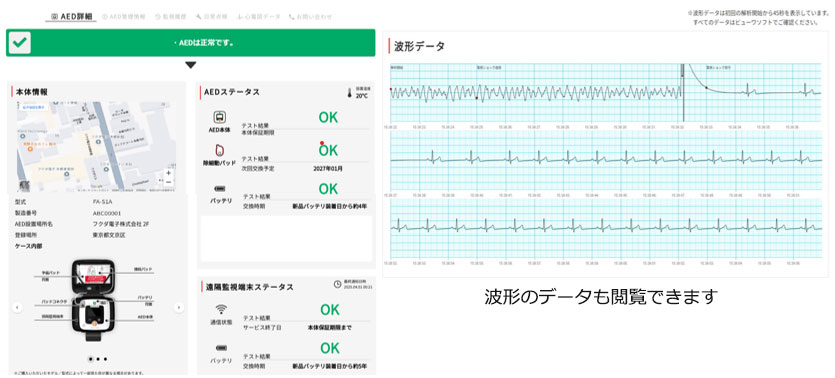Collapse the status banner with the black triangle
835x378 pixels.
[191, 65]
